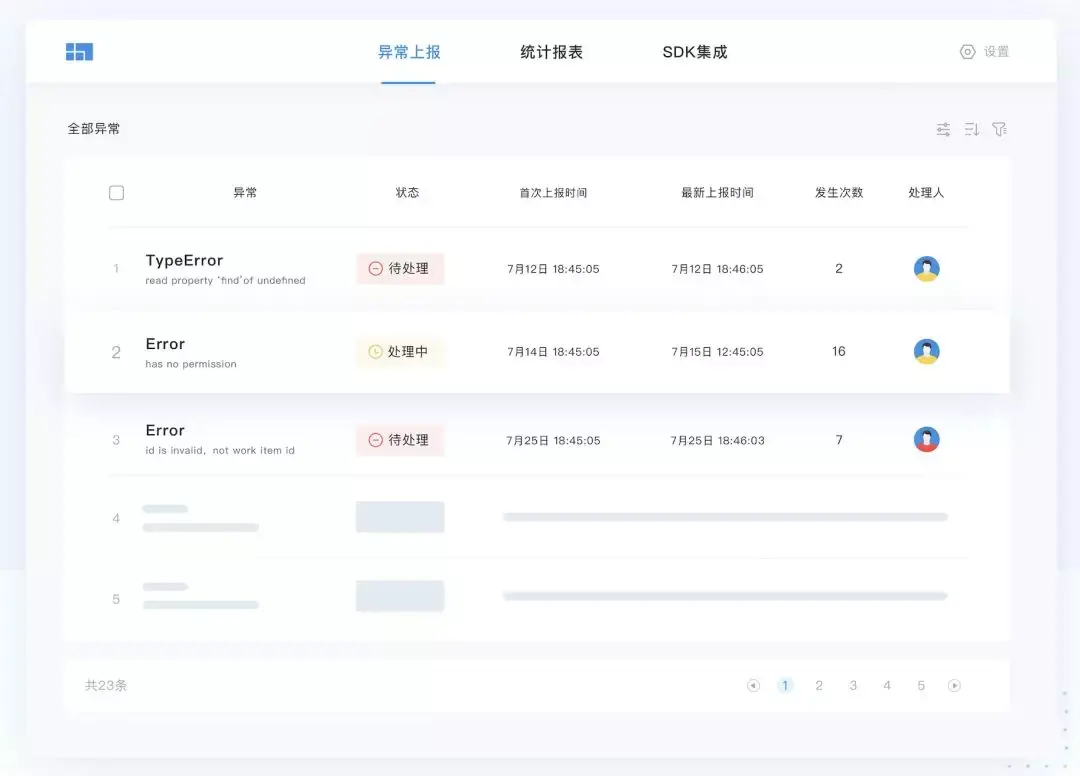
Task: Select placeholder row number 4
Action: point(116,518)
